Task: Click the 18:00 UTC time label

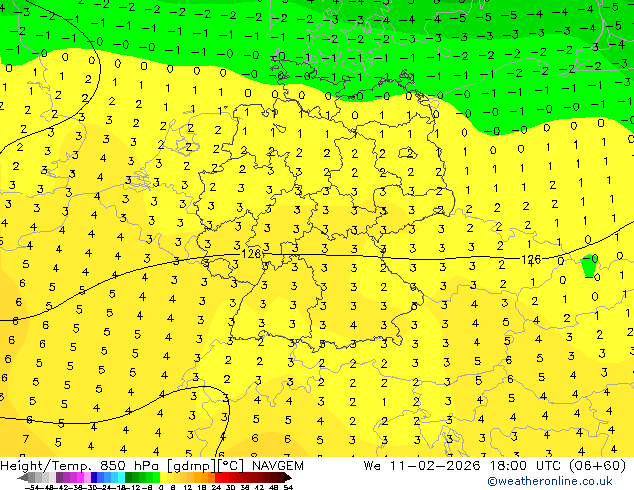Action: tap(525, 466)
